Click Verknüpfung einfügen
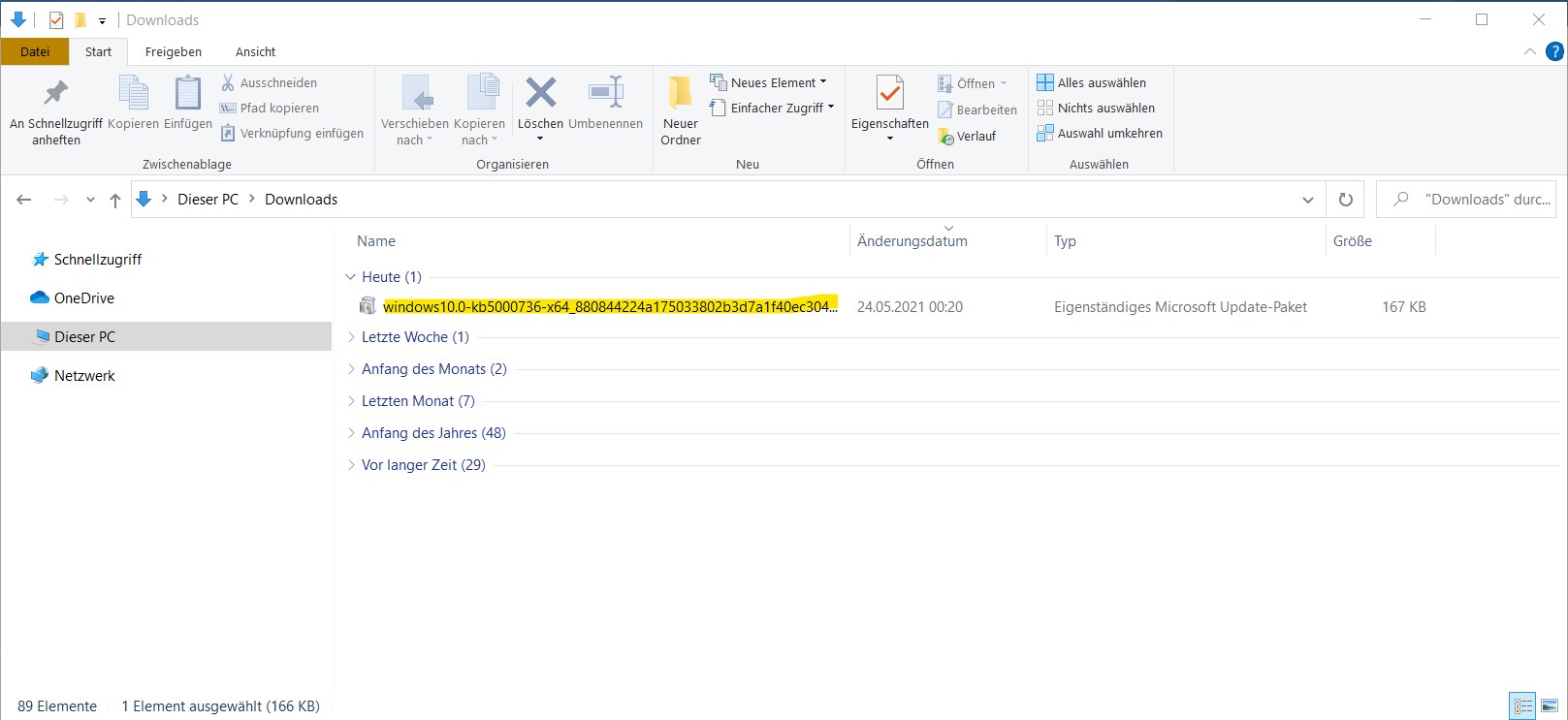This screenshot has width=1568, height=720. point(292,133)
